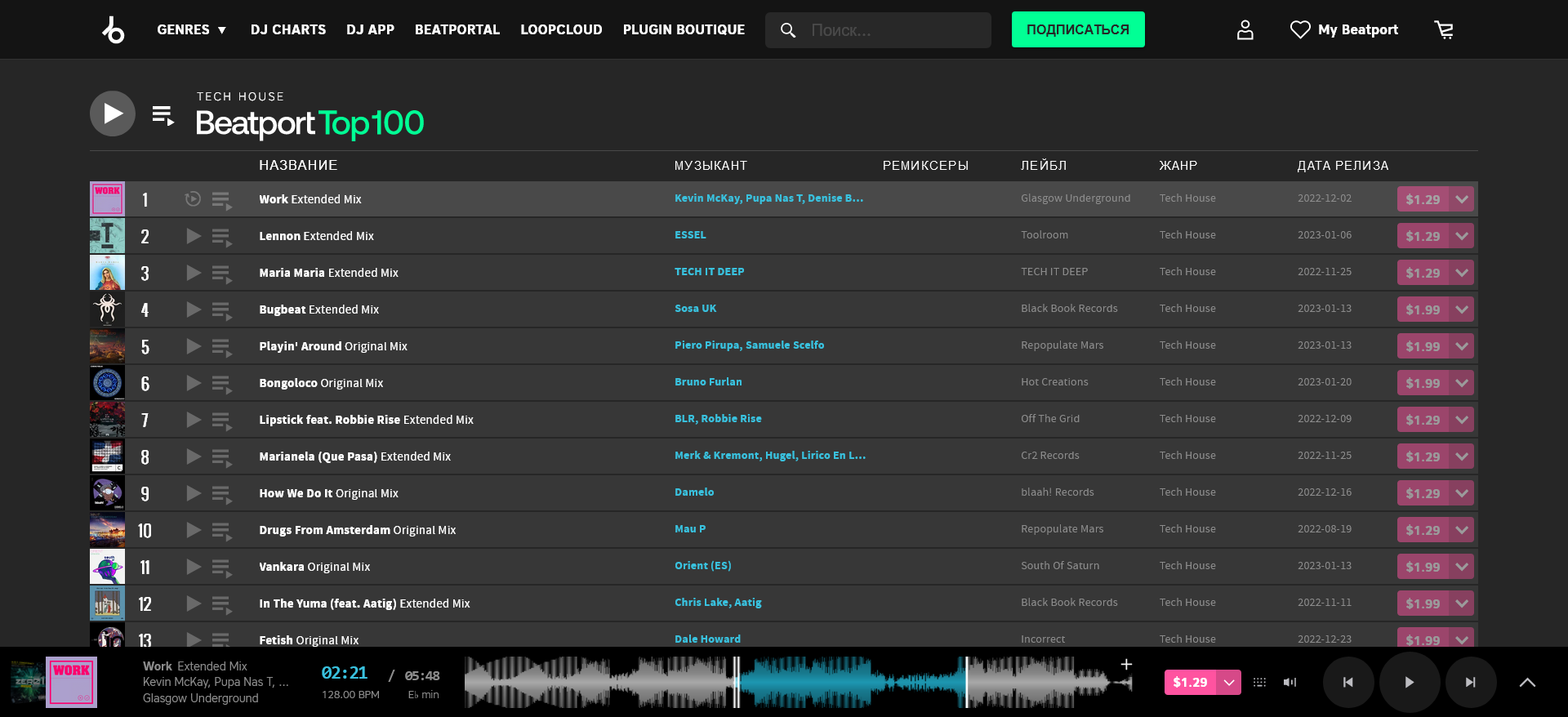Open artist ESSEL
Screen dimensions: 1568x717
(x=690, y=234)
